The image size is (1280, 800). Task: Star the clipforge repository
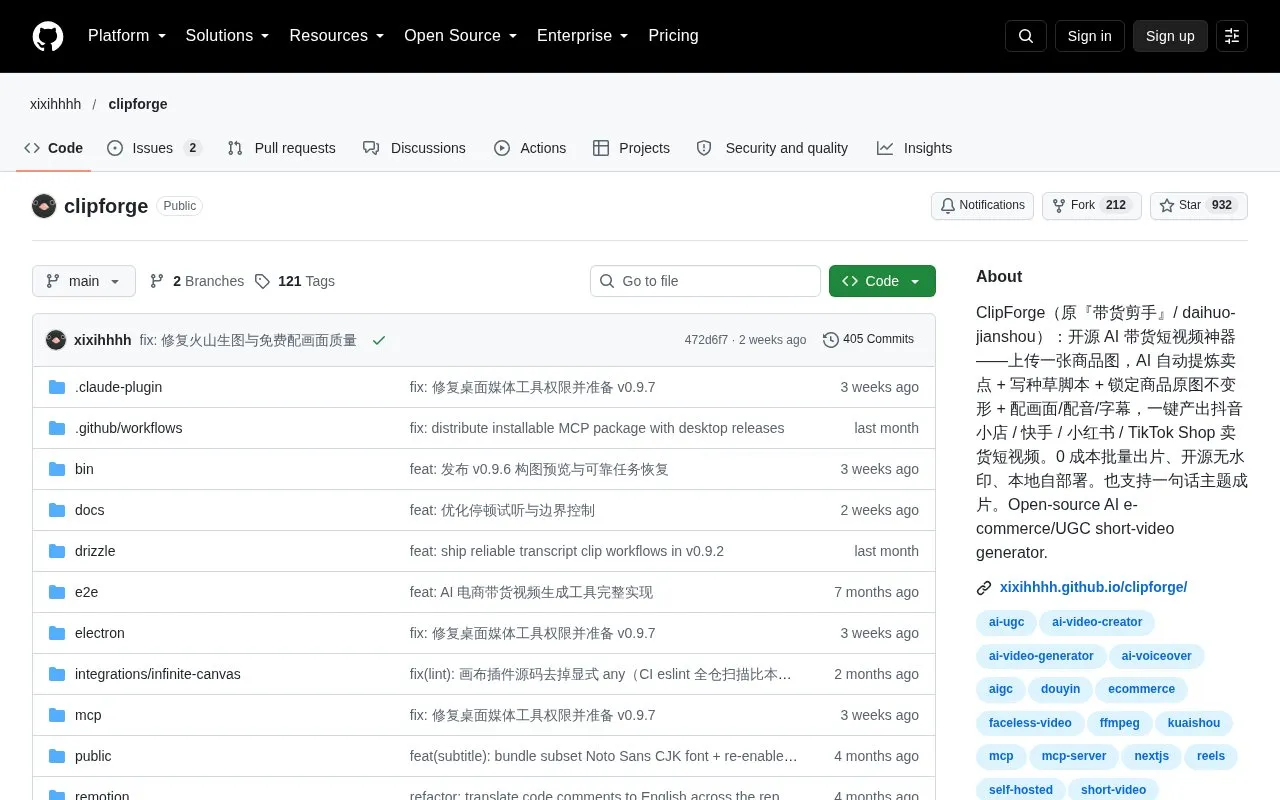(x=1199, y=206)
